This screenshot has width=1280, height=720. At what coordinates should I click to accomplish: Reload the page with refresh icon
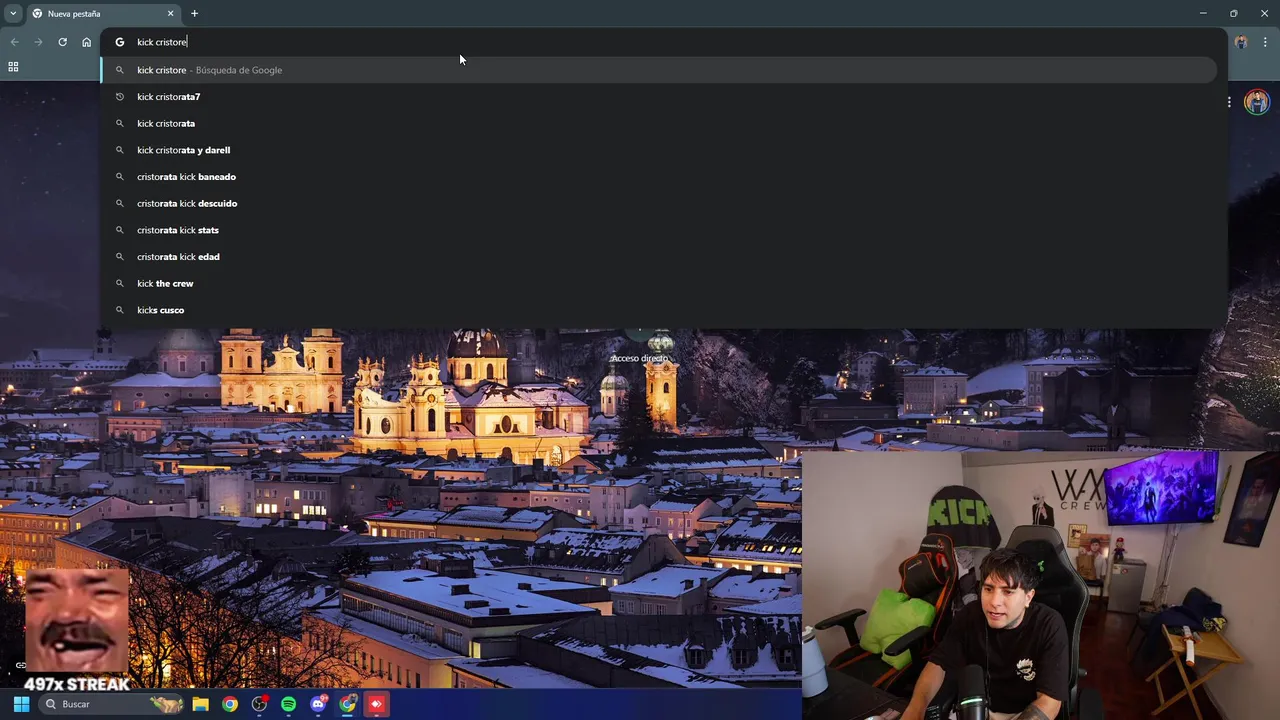pyautogui.click(x=62, y=42)
